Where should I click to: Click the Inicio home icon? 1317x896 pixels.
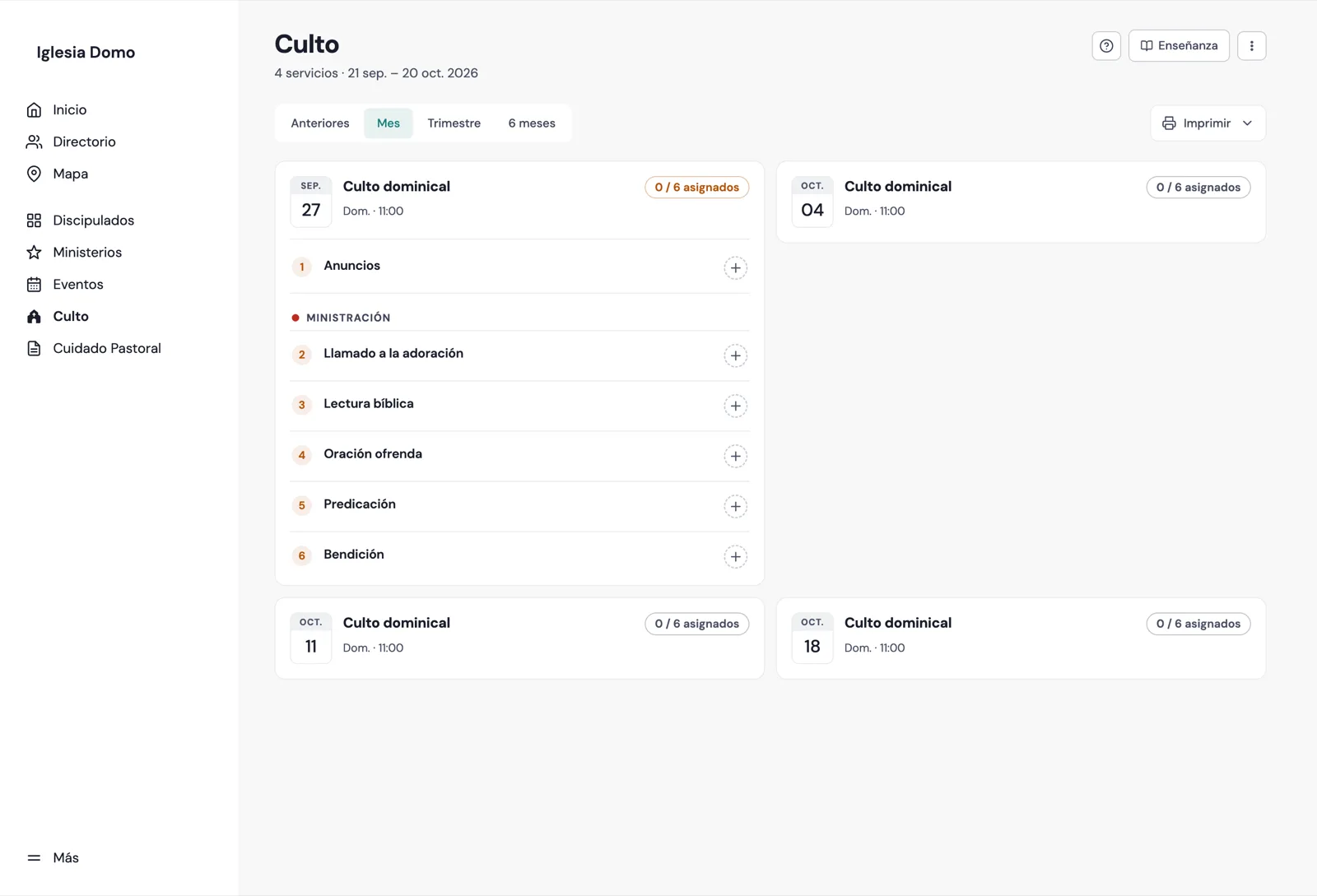click(x=34, y=109)
